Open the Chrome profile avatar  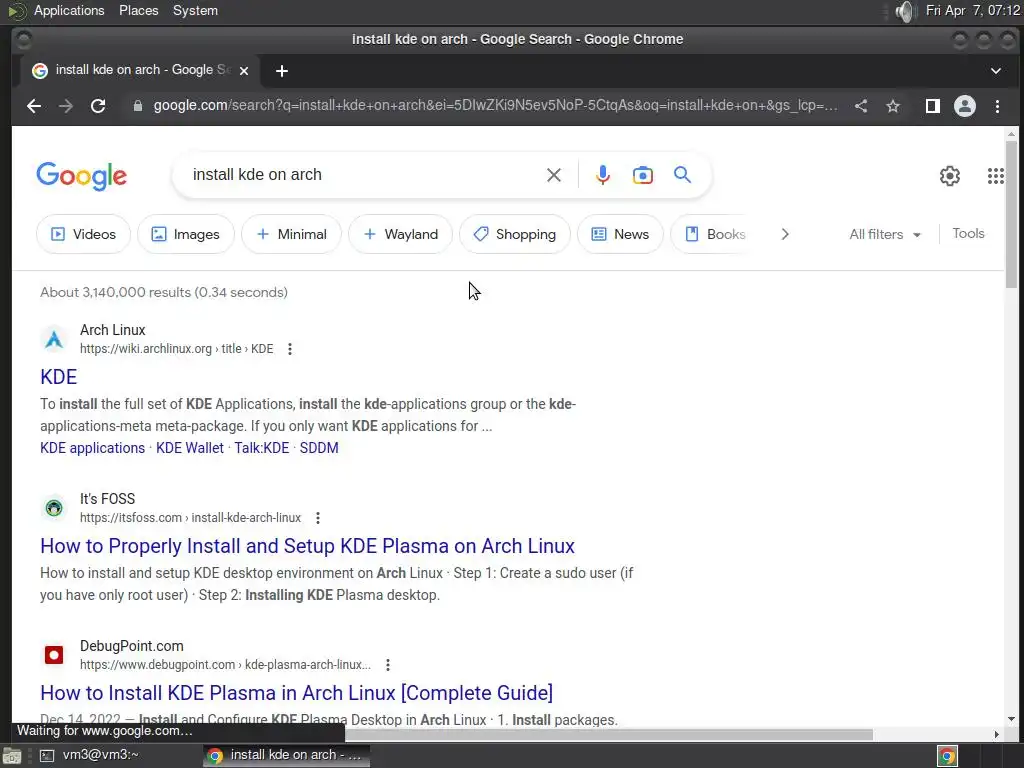(x=965, y=106)
